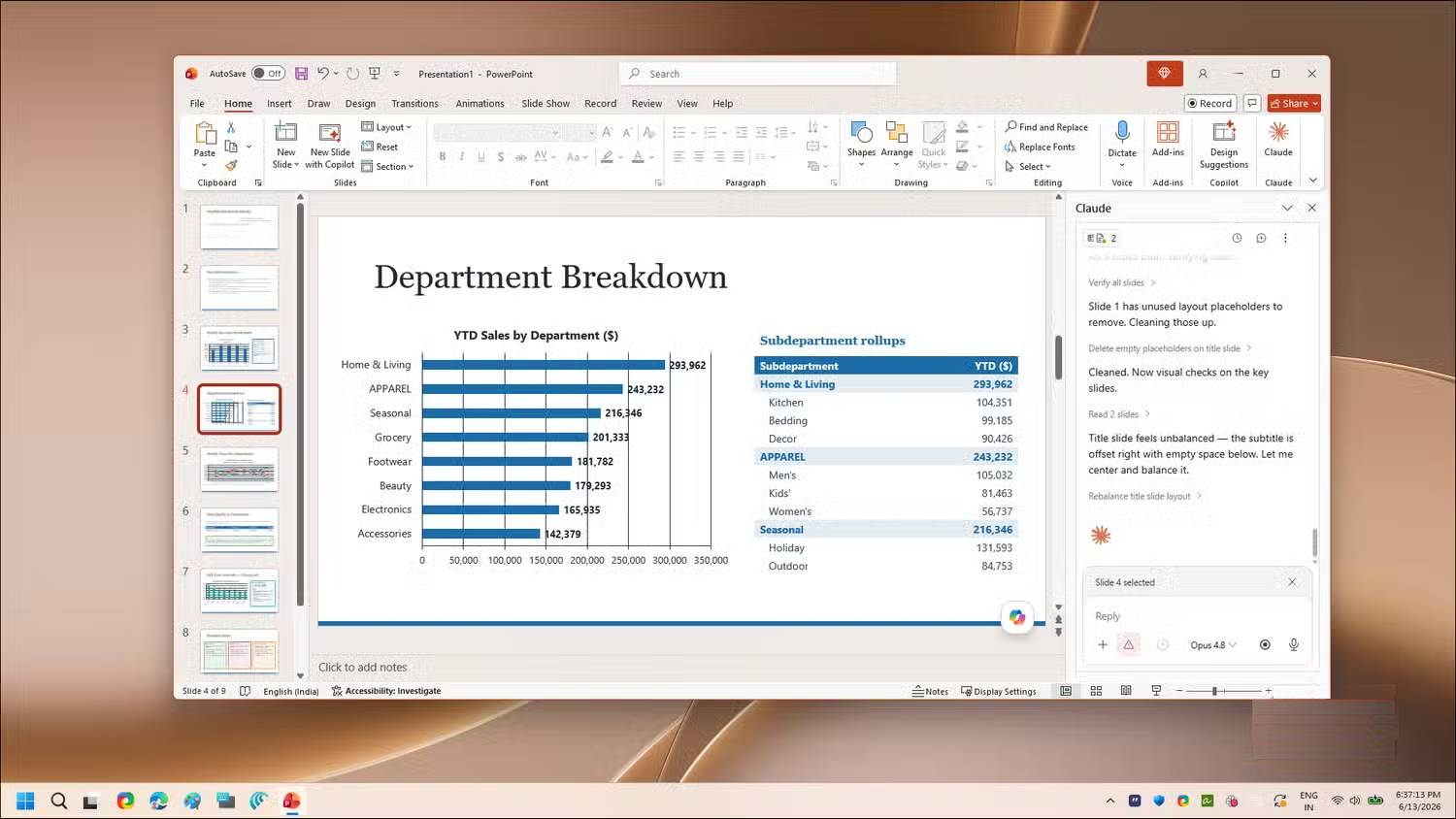This screenshot has width=1456, height=819.
Task: Click the plus attach icon in Claude reply box
Action: (x=1103, y=644)
